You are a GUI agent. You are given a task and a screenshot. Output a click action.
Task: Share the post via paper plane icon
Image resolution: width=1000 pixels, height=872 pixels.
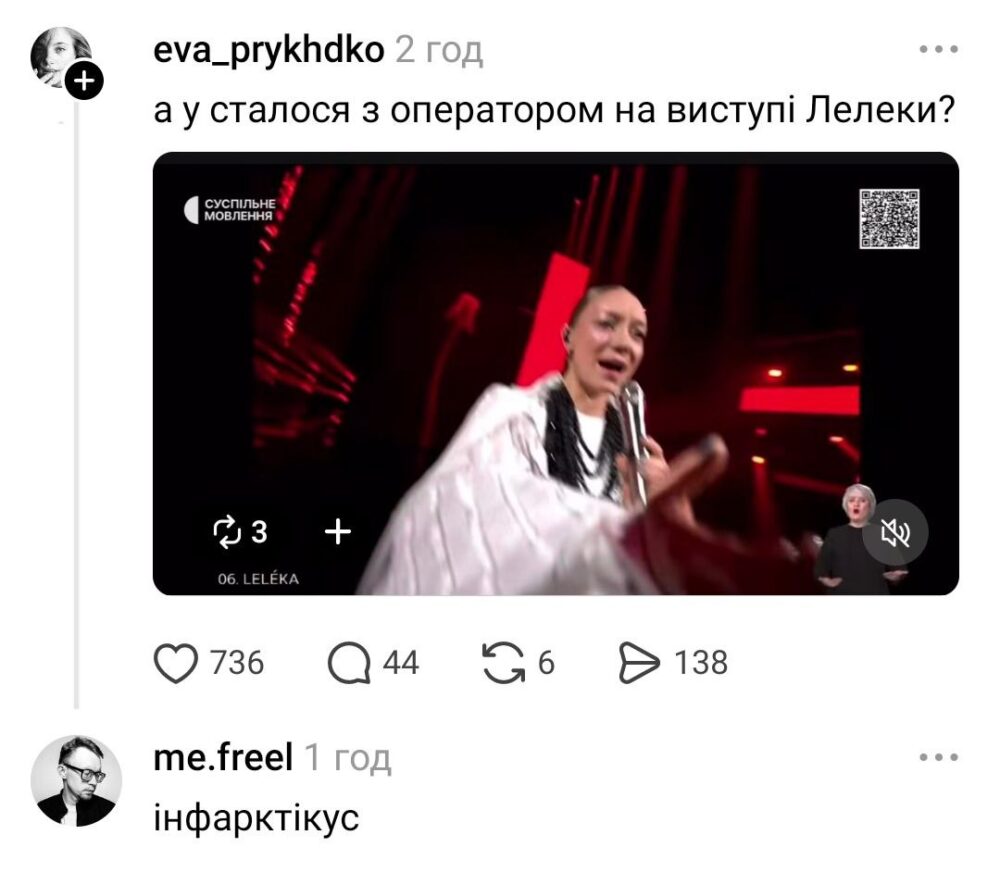tap(639, 663)
